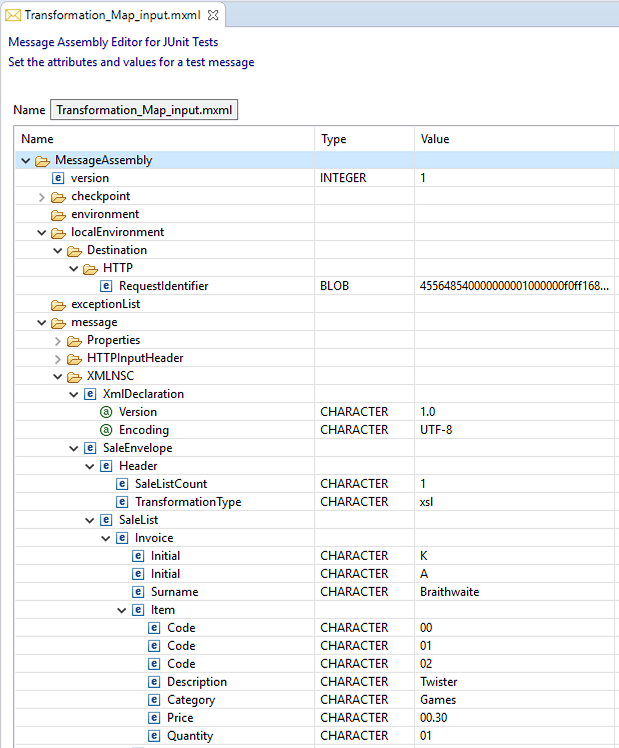Collapse the Item element
Screen dimensions: 619x748
[x=122, y=611]
